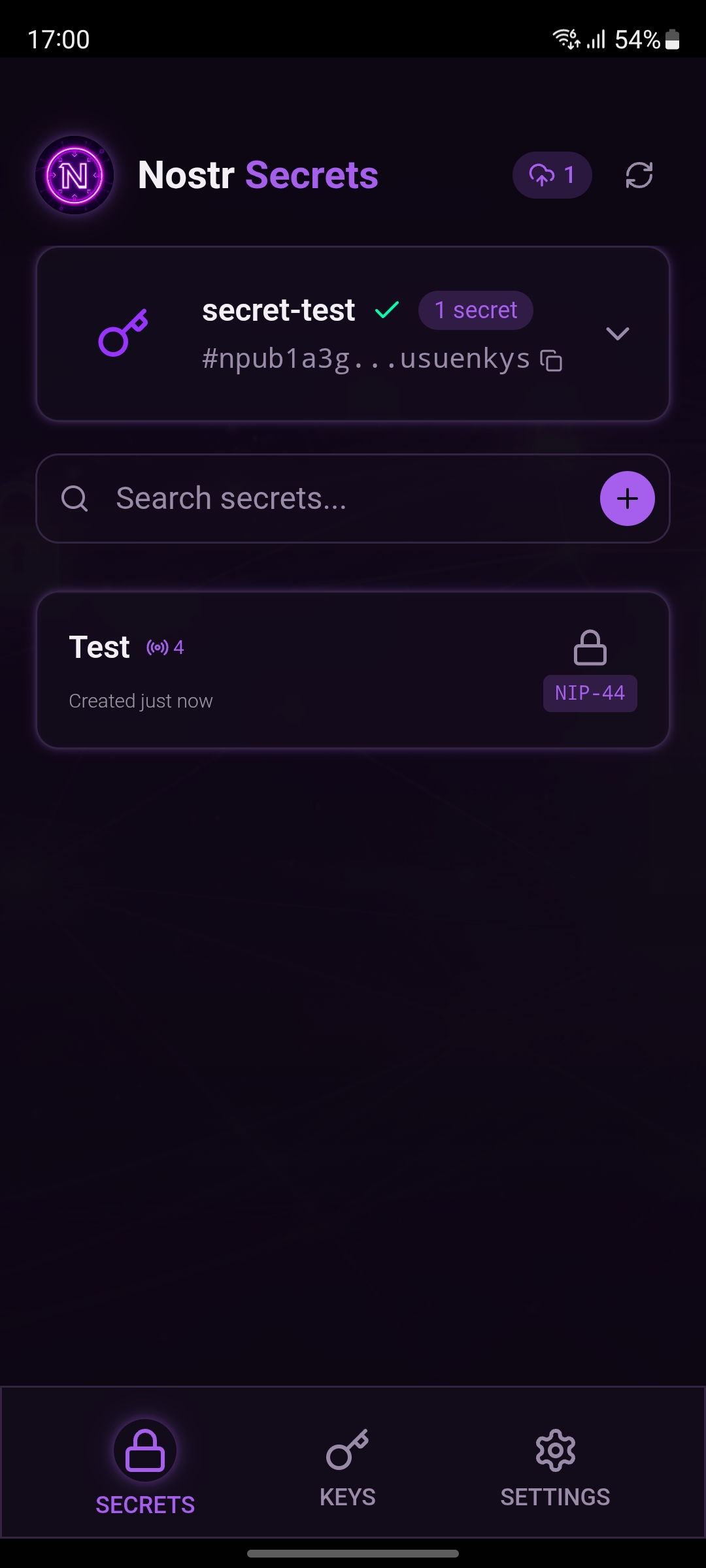Screen dimensions: 706x1568
Task: Open the NIP-44 encryption badge
Action: coord(589,693)
